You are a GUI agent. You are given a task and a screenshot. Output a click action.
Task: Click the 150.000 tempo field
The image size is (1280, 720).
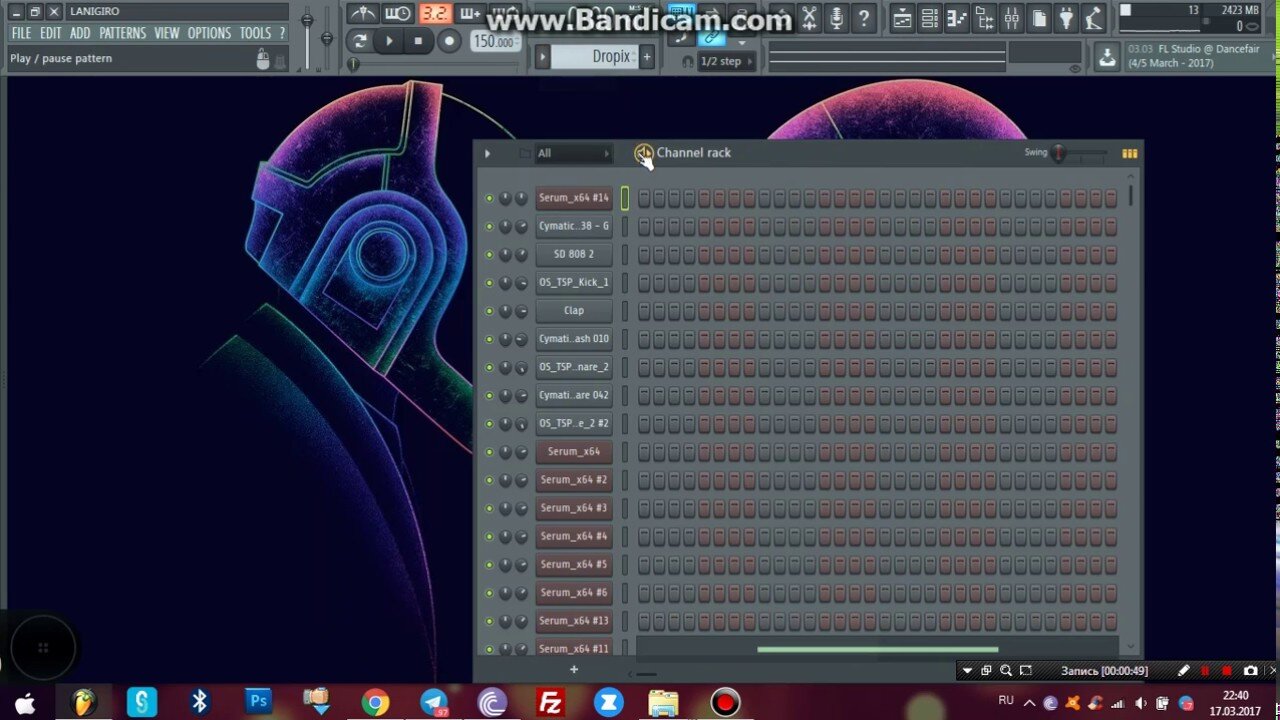coord(494,42)
